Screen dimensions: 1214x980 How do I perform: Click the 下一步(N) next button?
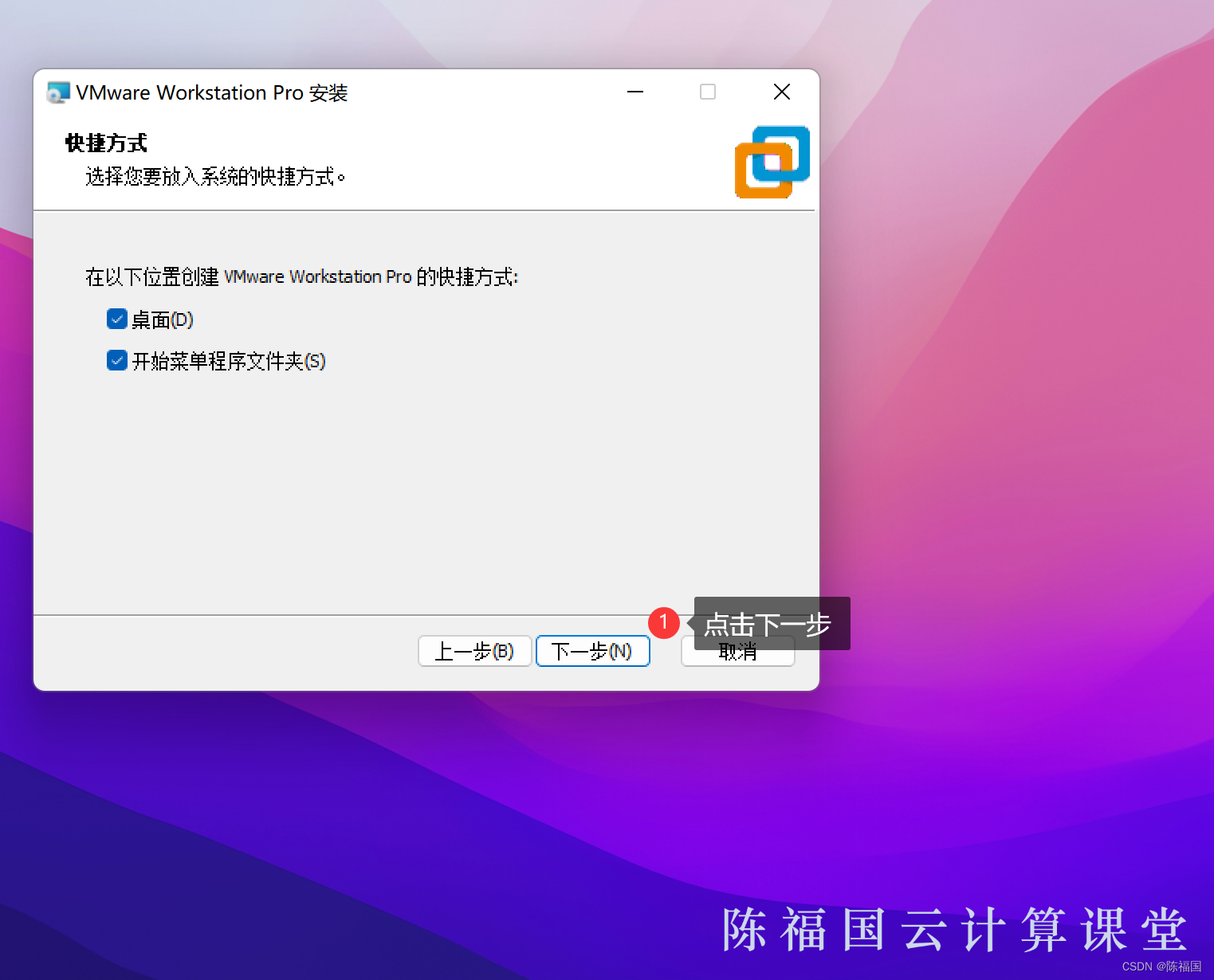click(593, 651)
